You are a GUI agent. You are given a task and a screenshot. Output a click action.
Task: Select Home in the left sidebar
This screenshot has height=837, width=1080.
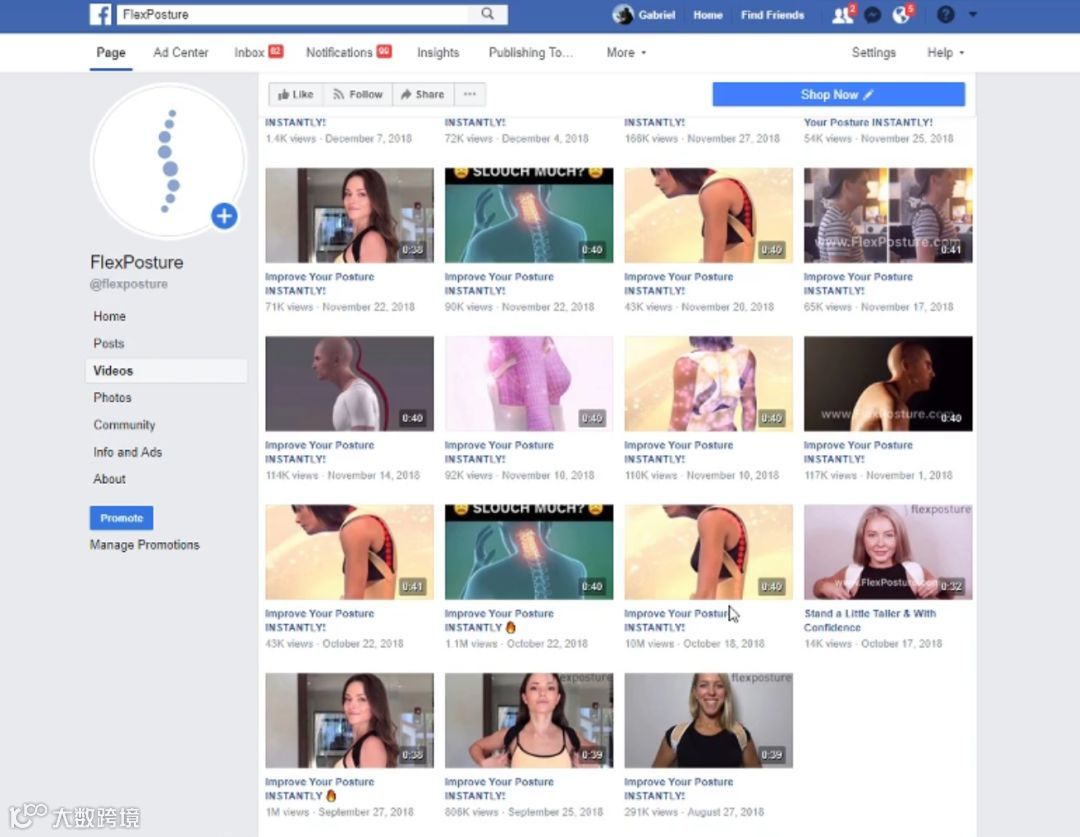[x=110, y=316]
